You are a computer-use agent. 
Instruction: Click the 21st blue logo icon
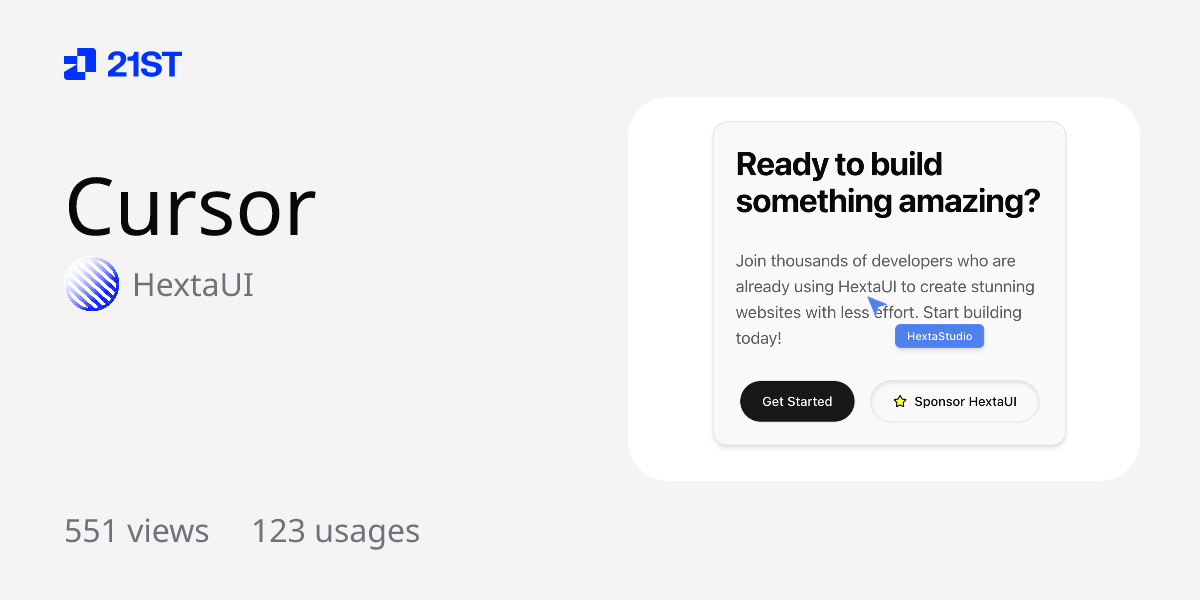80,64
